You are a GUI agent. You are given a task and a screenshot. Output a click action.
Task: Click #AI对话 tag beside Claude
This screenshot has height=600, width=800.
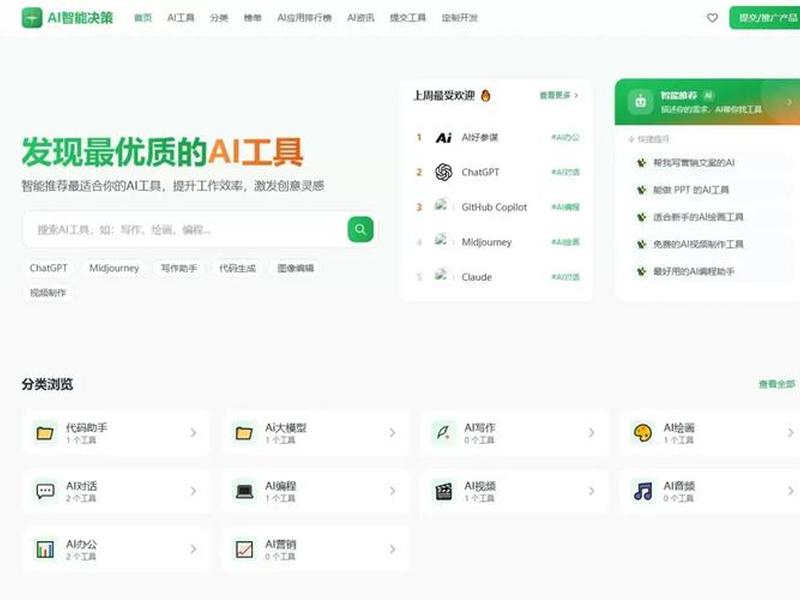point(565,277)
